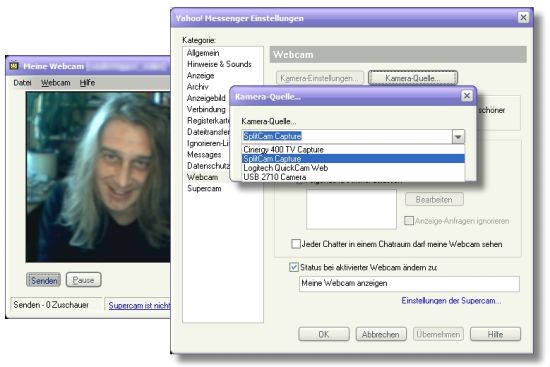This screenshot has width=550, height=367.
Task: Click the Kamera-Einstellungen button
Action: 320,78
